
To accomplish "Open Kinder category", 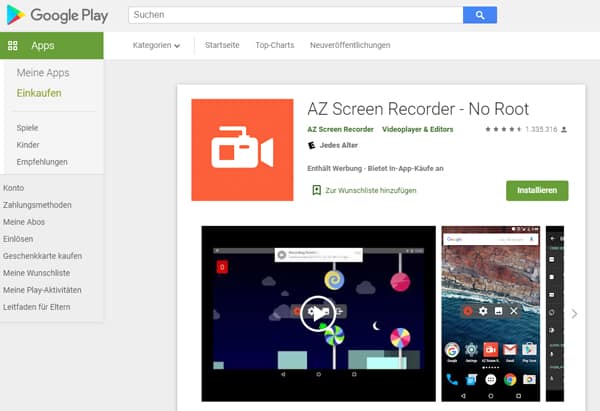I will 28,145.
